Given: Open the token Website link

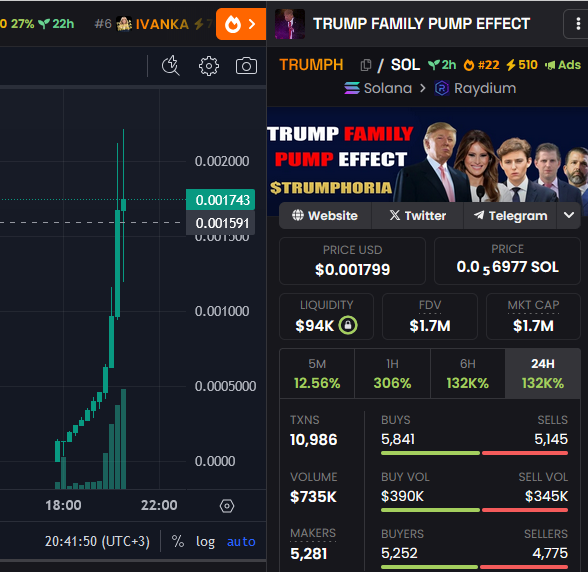Looking at the screenshot, I should [x=325, y=216].
